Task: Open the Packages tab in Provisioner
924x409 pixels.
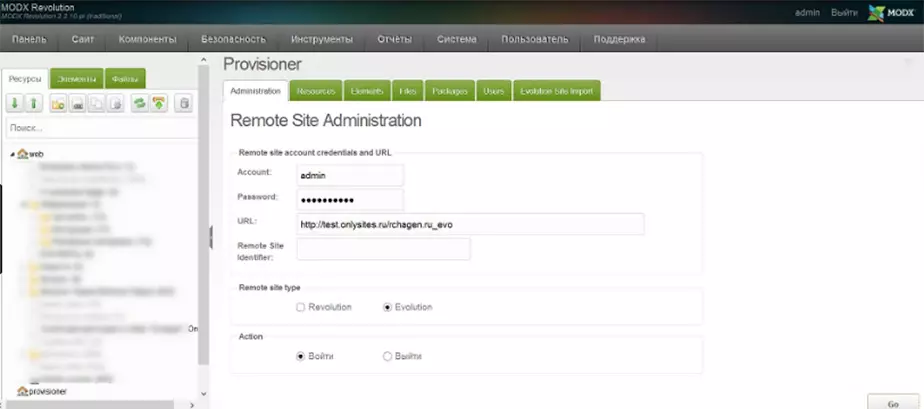Action: pos(450,91)
